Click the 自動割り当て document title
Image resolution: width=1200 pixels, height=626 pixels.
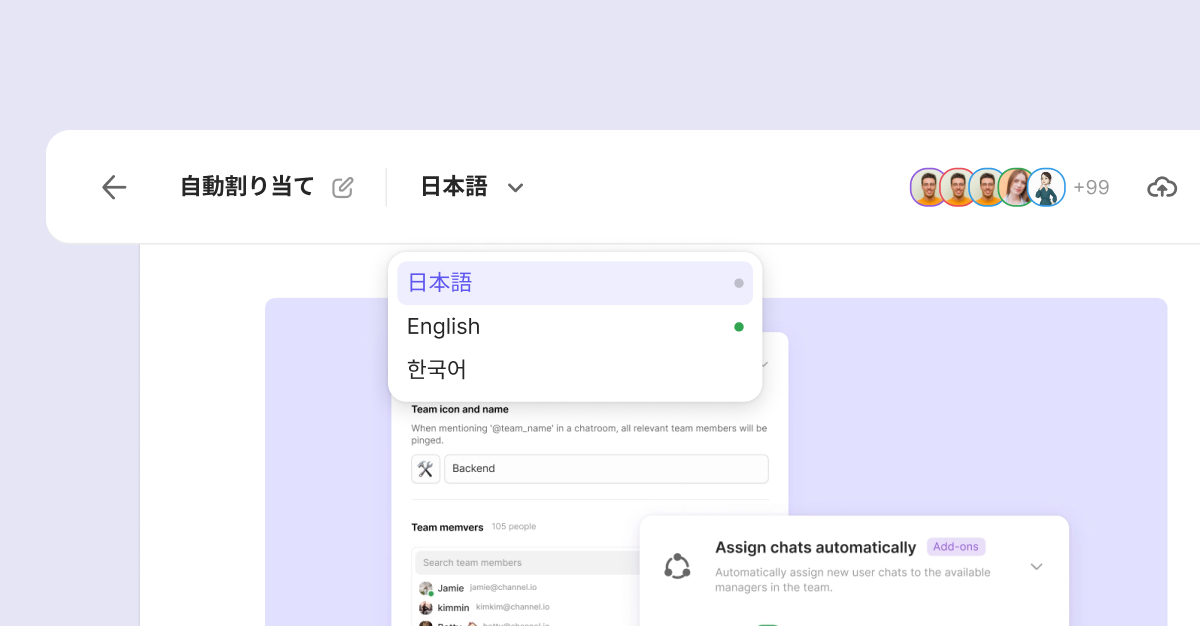(x=247, y=187)
